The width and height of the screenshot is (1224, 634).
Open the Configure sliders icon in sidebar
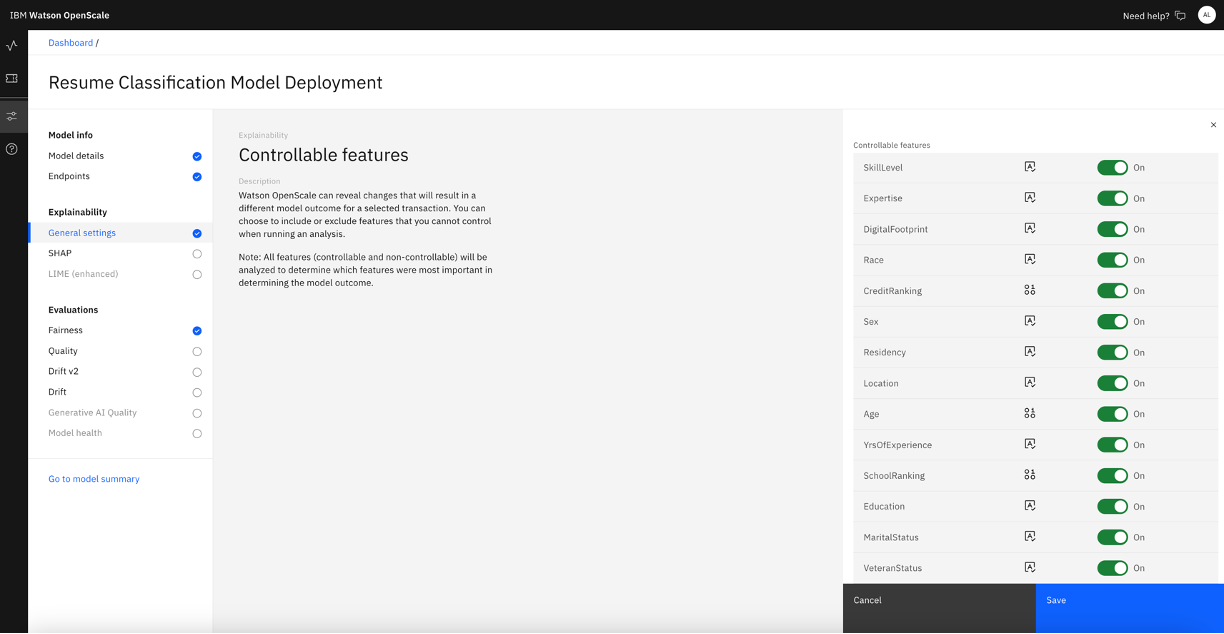point(12,117)
